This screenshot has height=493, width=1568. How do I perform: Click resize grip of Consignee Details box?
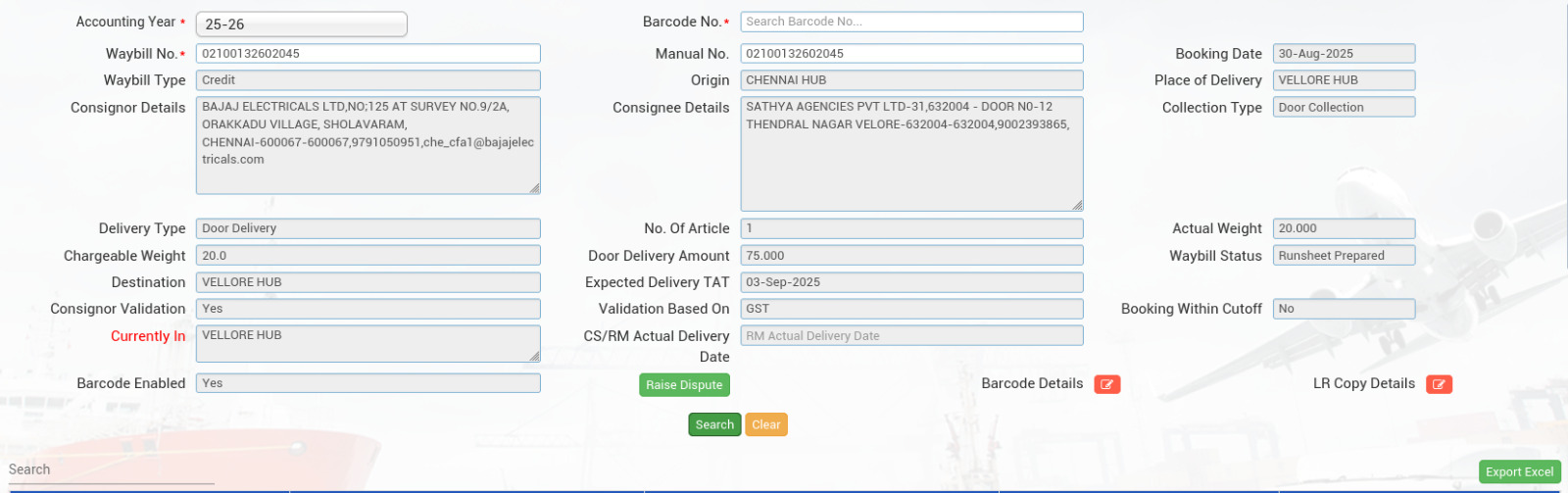click(x=1077, y=205)
